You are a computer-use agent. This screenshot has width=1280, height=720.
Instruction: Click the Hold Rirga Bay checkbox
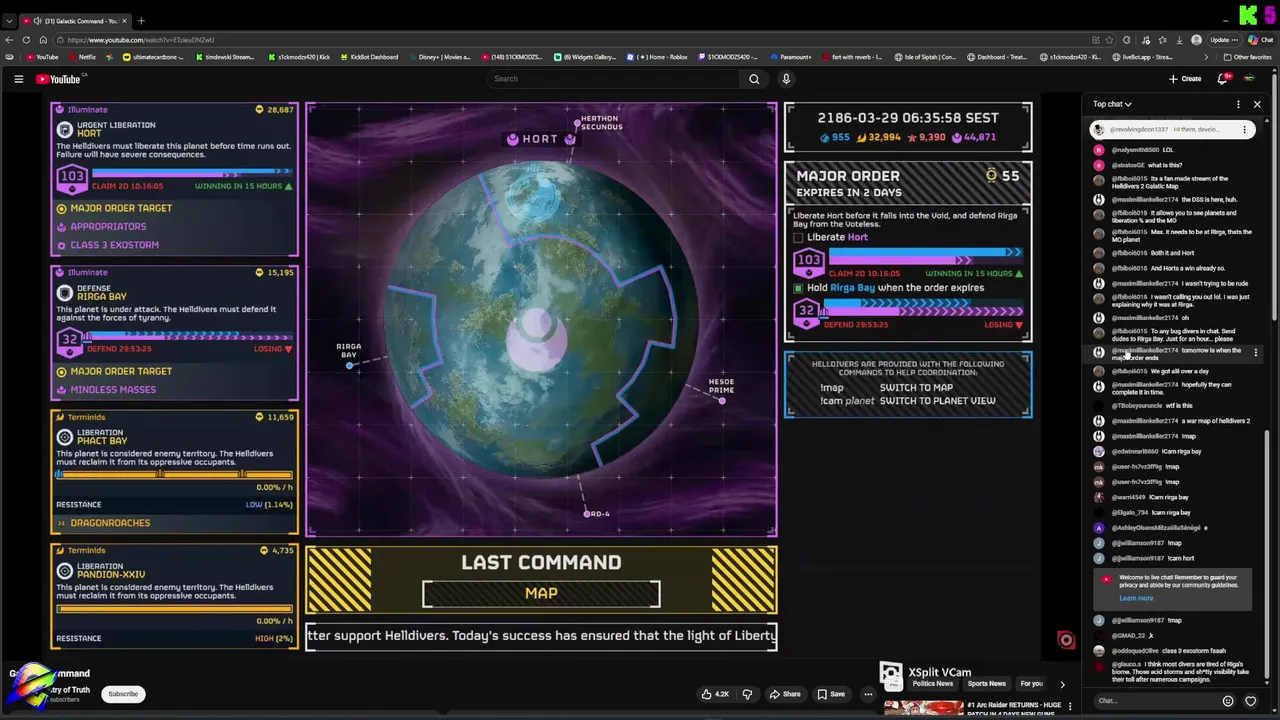tap(798, 288)
